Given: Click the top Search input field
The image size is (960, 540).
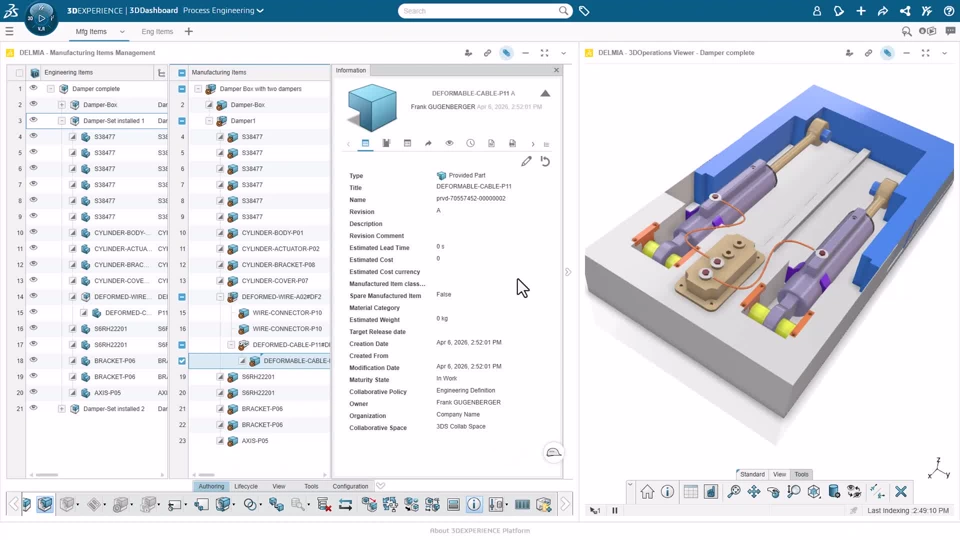Looking at the screenshot, I should (479, 11).
